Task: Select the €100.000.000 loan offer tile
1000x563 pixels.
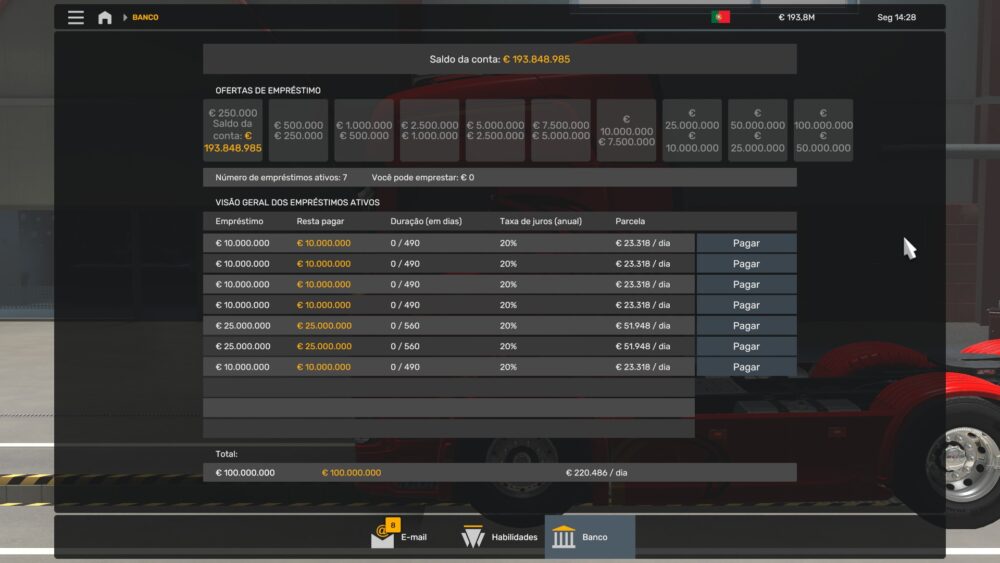Action: [823, 130]
